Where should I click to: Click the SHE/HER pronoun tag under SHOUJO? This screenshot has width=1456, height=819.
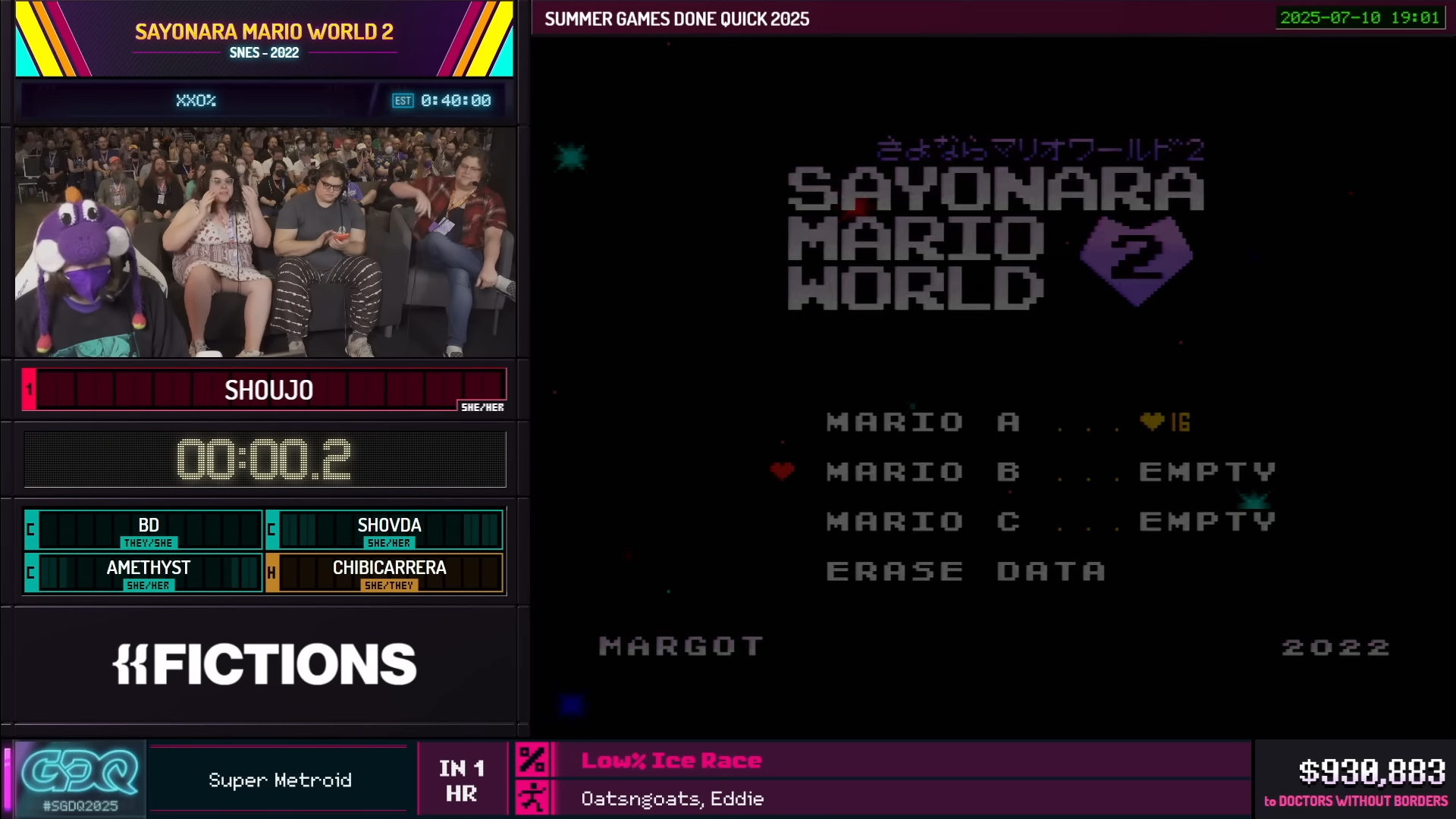482,407
